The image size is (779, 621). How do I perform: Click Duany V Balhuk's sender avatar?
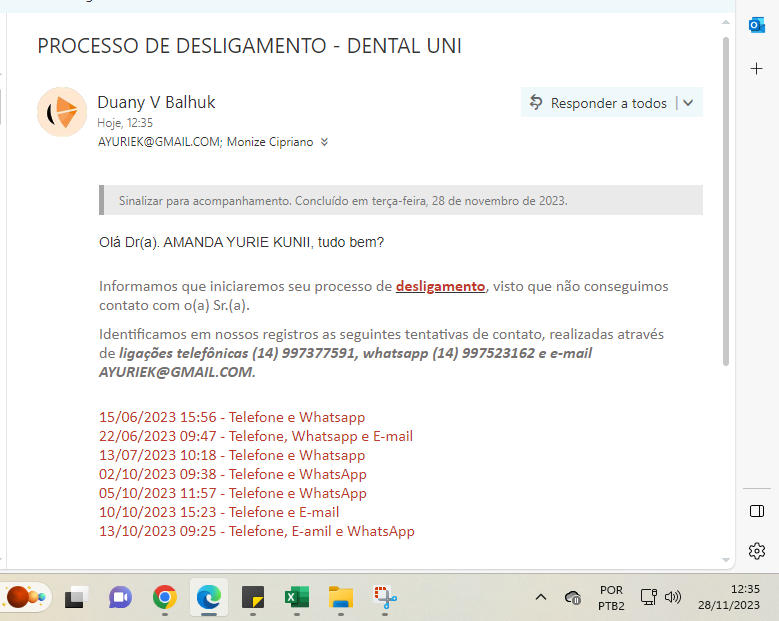point(62,112)
